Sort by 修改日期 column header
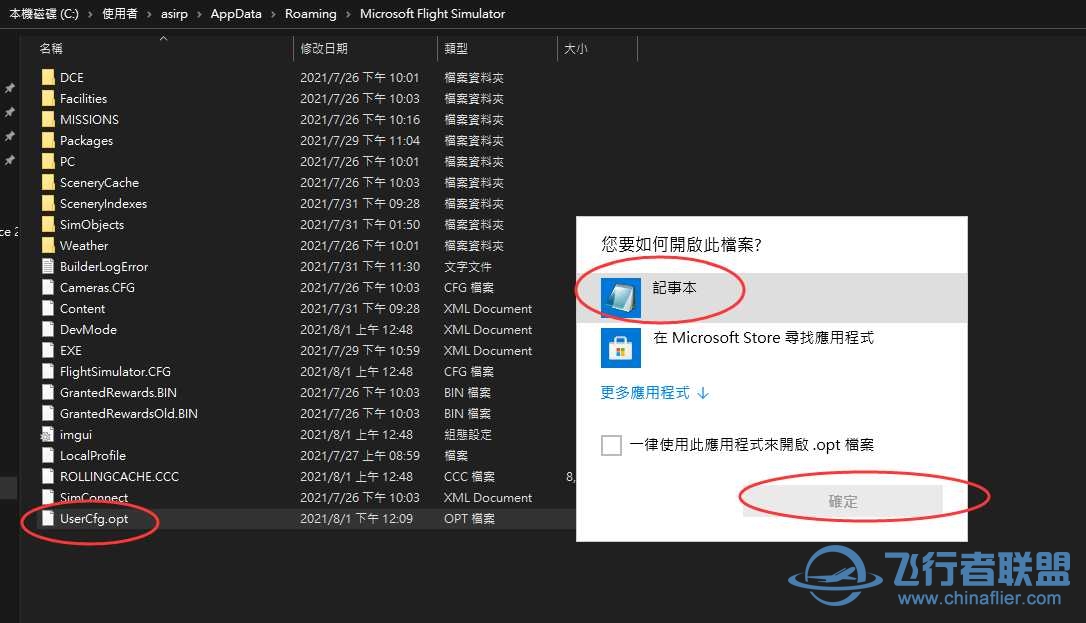Image resolution: width=1086 pixels, height=623 pixels. [x=324, y=48]
